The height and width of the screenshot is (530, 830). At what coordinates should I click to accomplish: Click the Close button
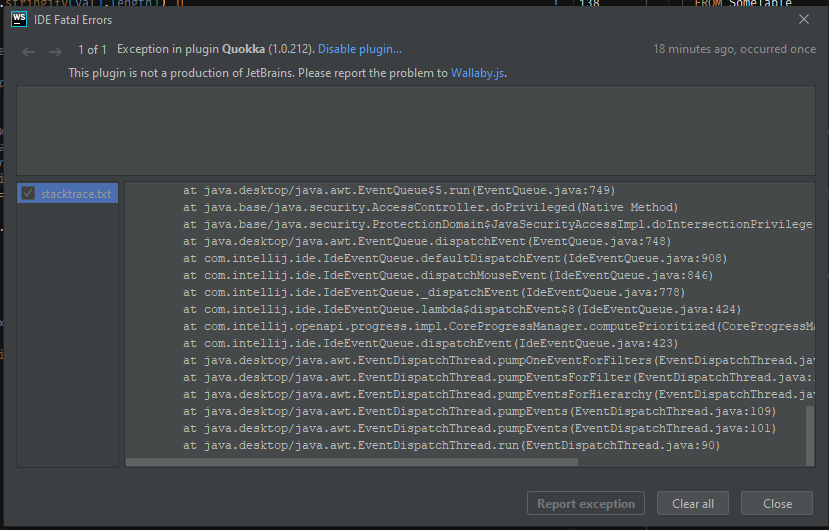point(777,504)
